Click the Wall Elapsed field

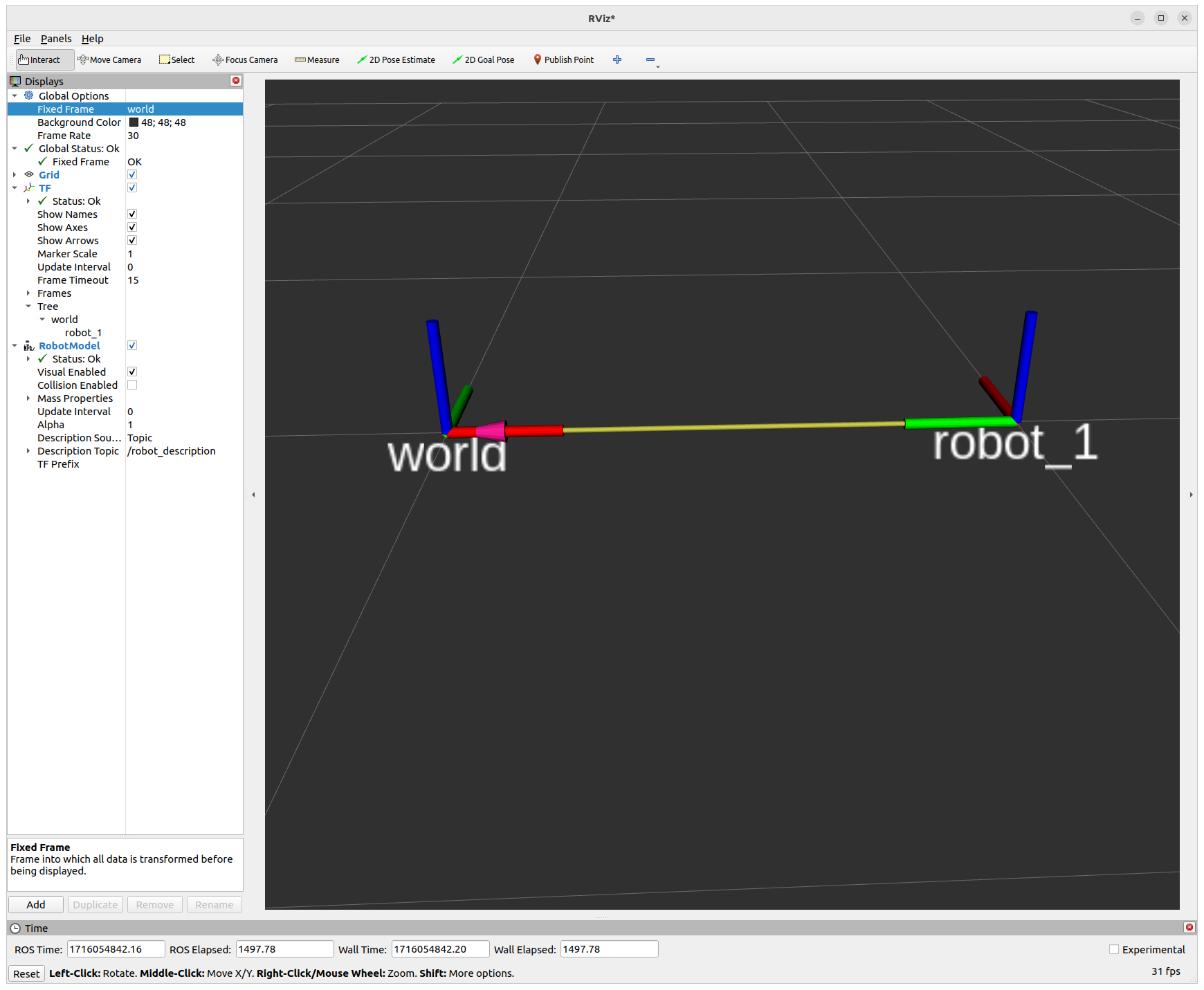click(609, 949)
